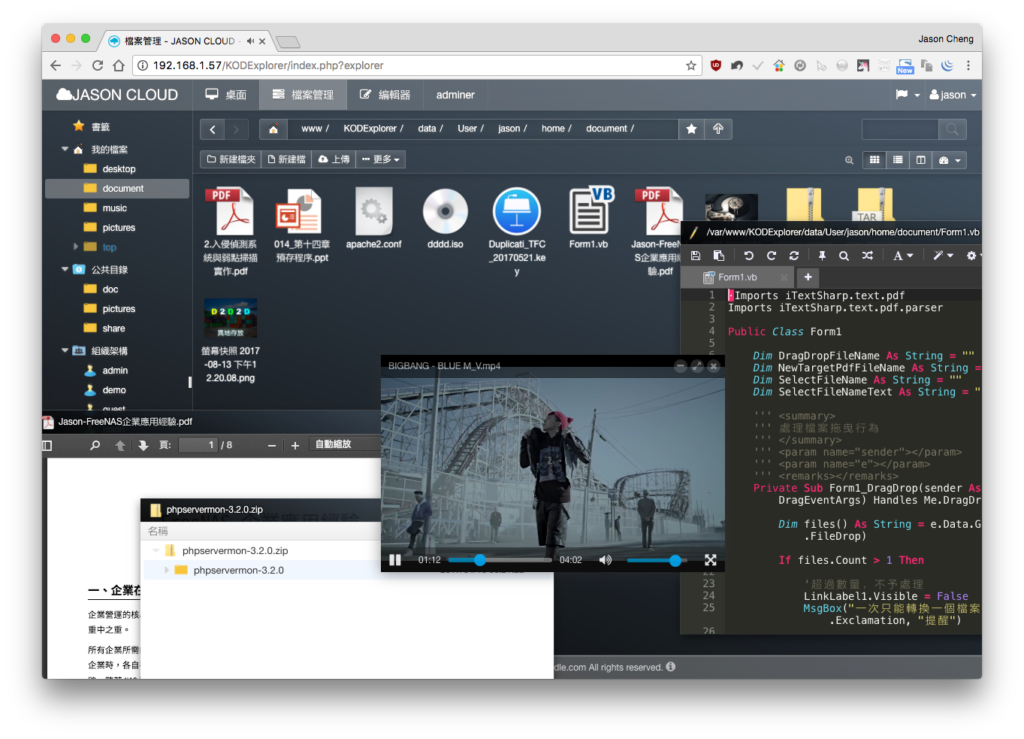Collapse the 公共目錄 tree node
This screenshot has height=739, width=1024.
coord(65,269)
